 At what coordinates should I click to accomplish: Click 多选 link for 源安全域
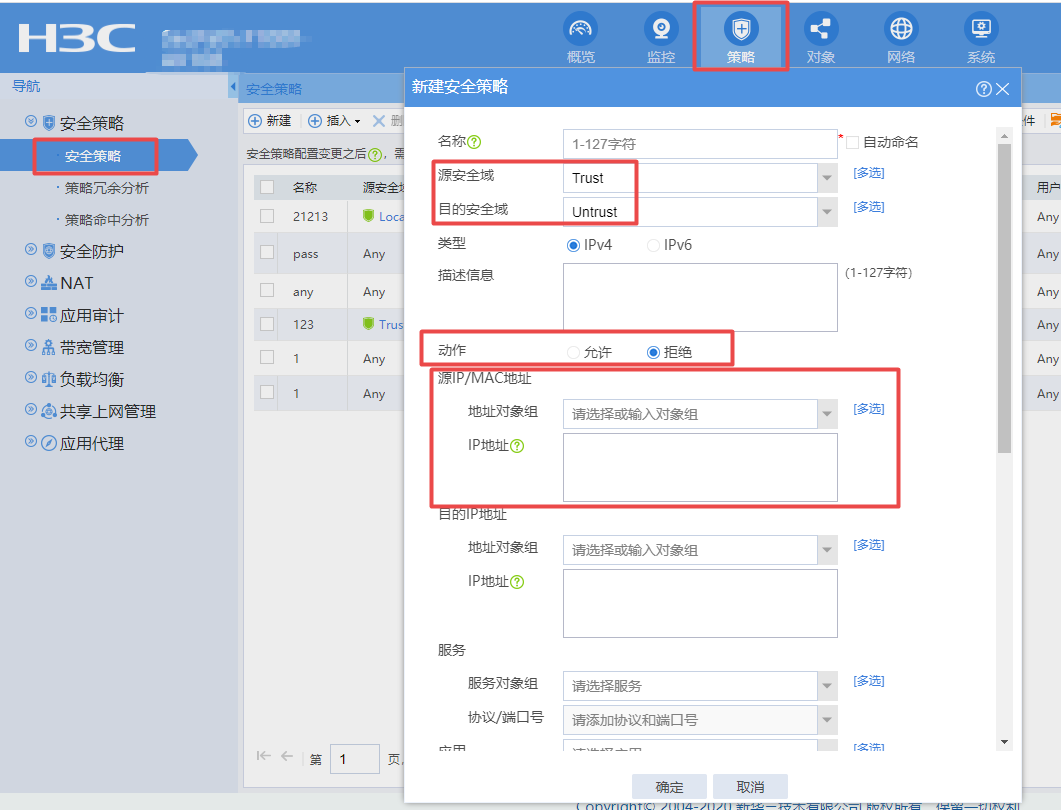(869, 173)
